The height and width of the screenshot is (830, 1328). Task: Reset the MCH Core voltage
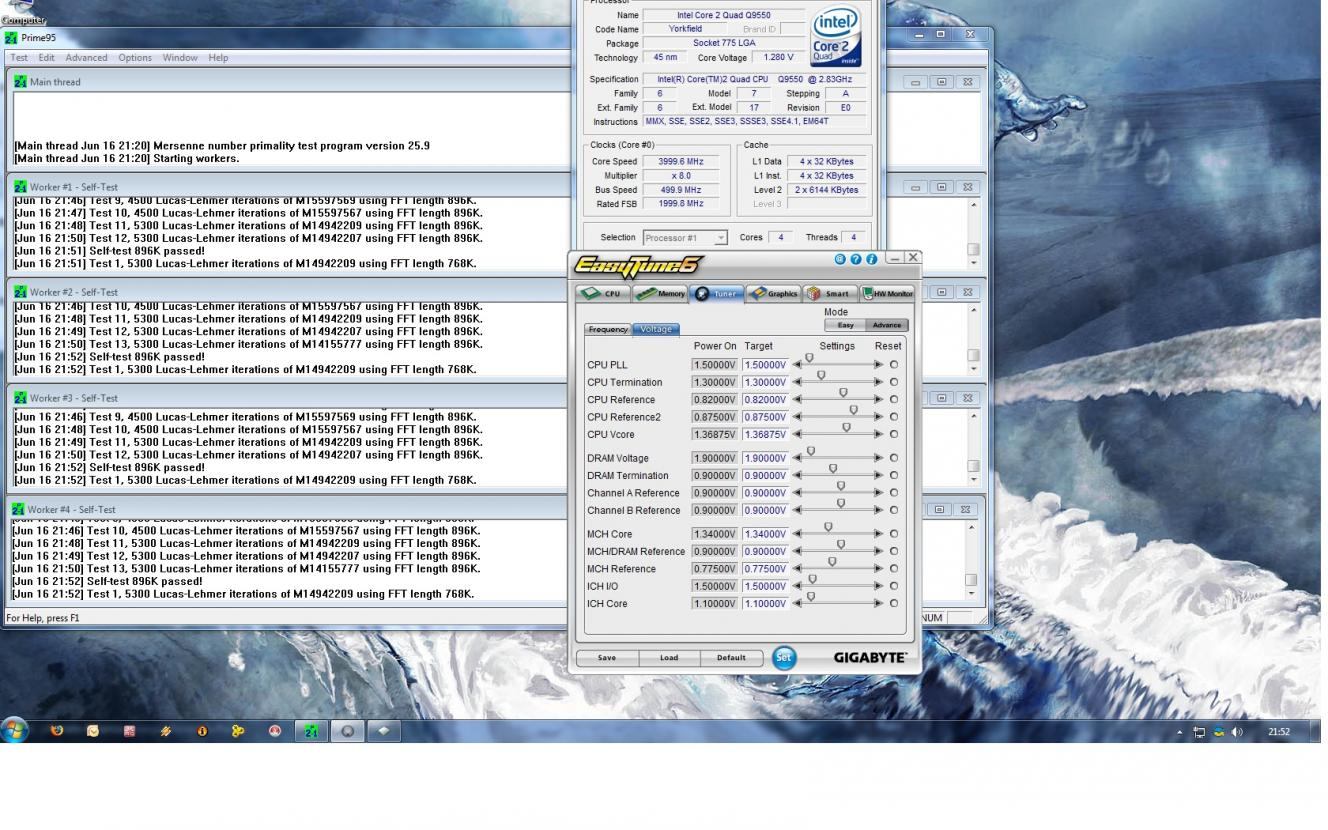pyautogui.click(x=894, y=534)
